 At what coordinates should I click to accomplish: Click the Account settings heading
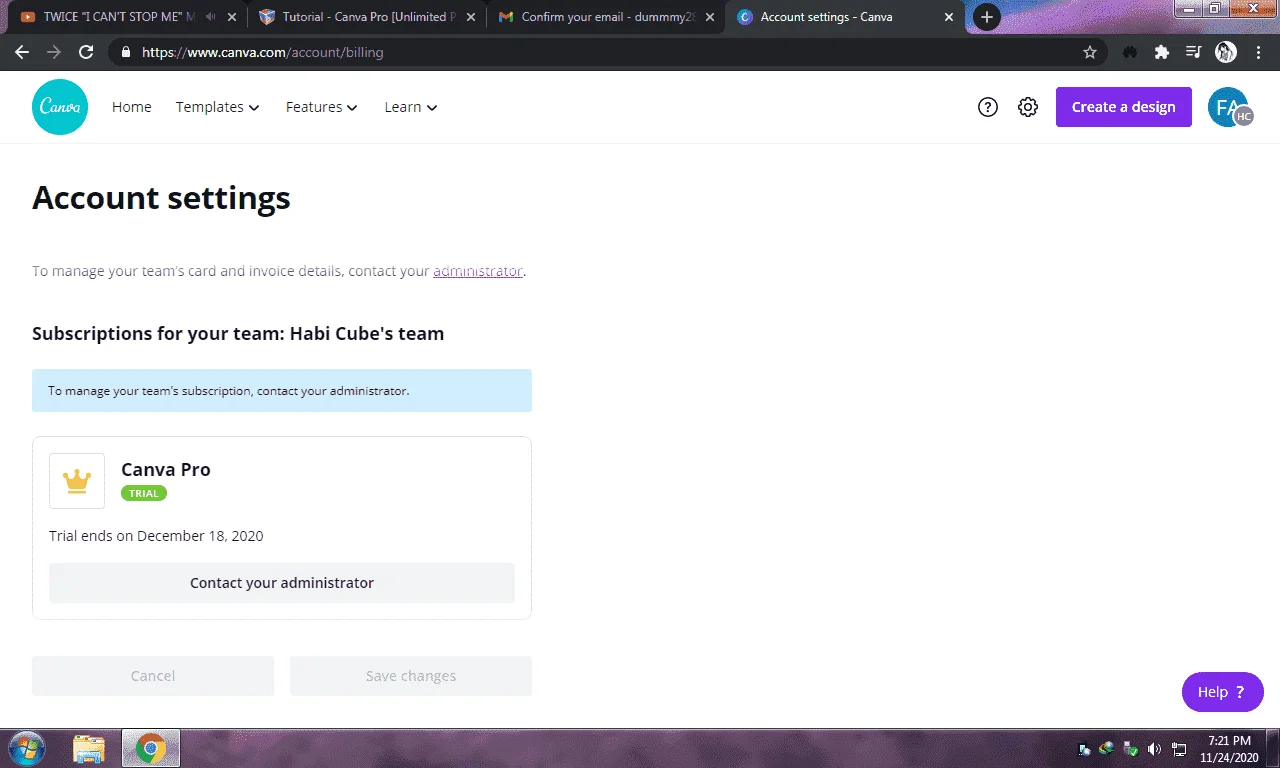161,198
